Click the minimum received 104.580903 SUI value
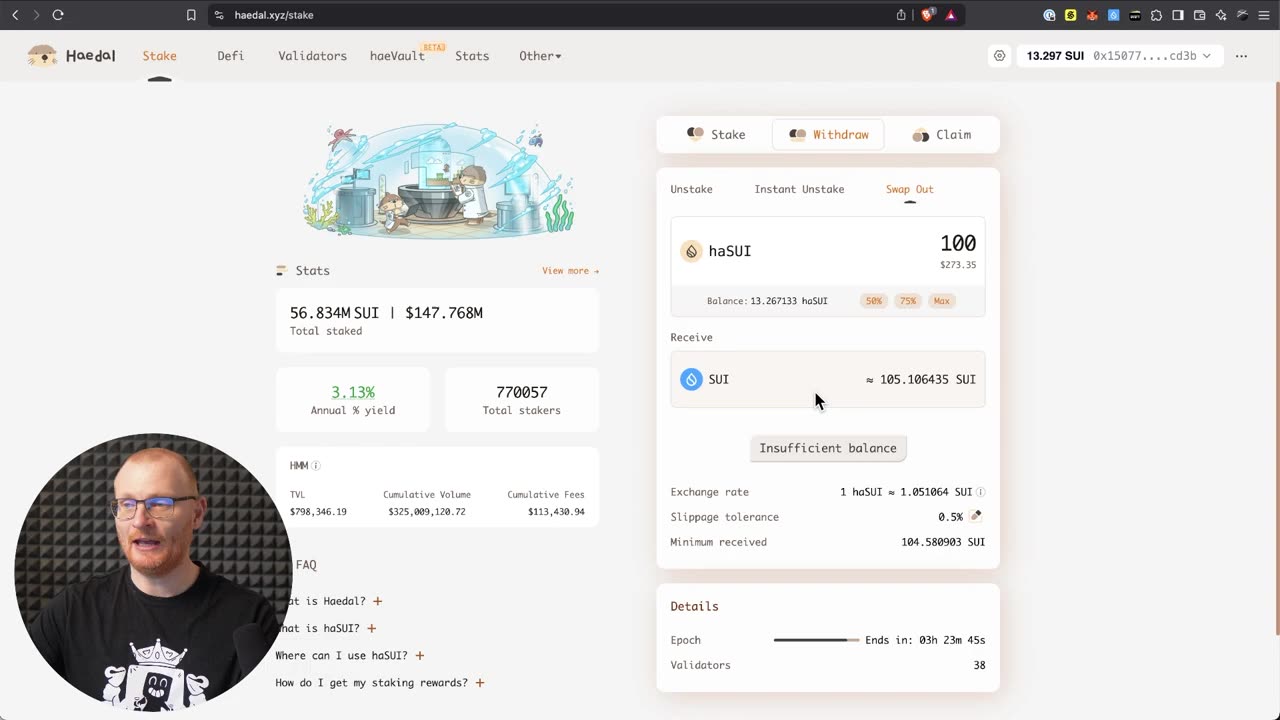 tap(943, 542)
